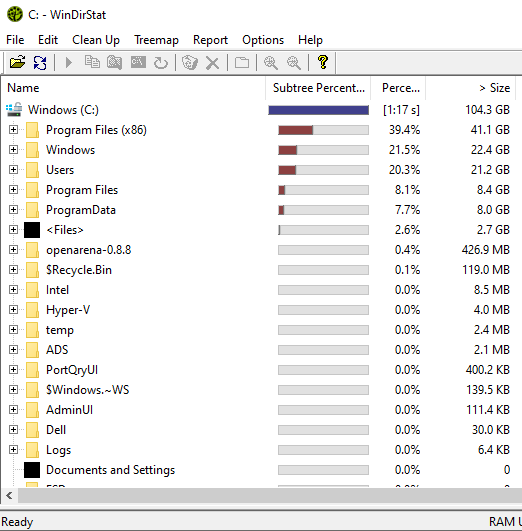Screen dimensions: 522x531
Task: Click the Ready status bar text
Action: (x=17, y=522)
